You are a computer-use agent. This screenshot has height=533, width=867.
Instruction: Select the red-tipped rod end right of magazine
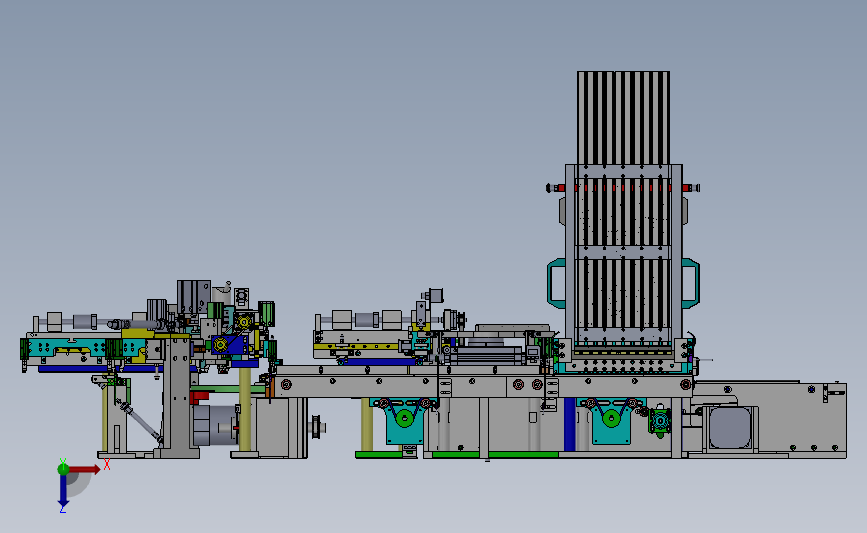click(x=691, y=188)
